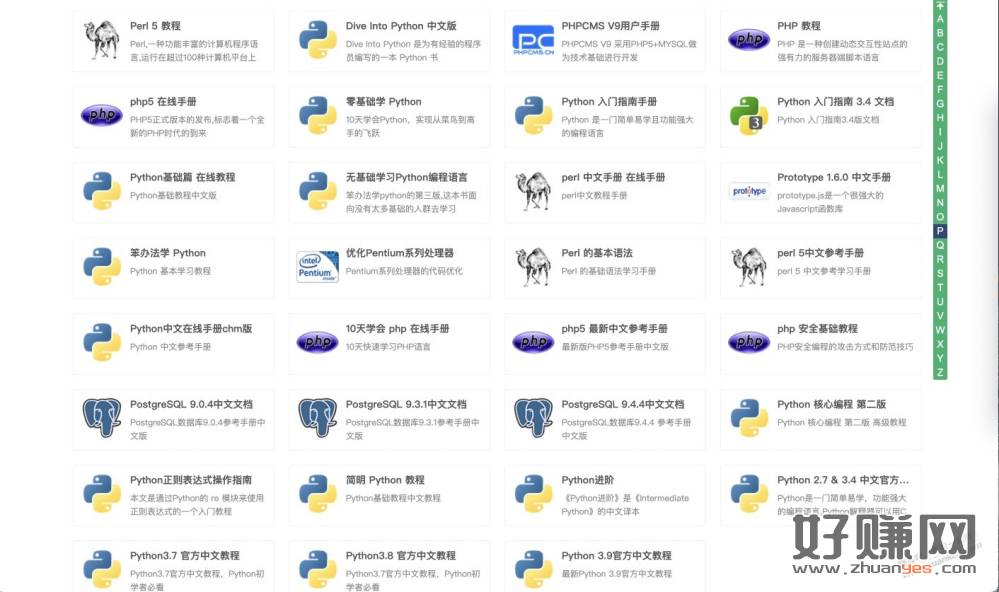Open the Python3.8 官方中文教程 title link
The width and height of the screenshot is (999, 592).
401,556
